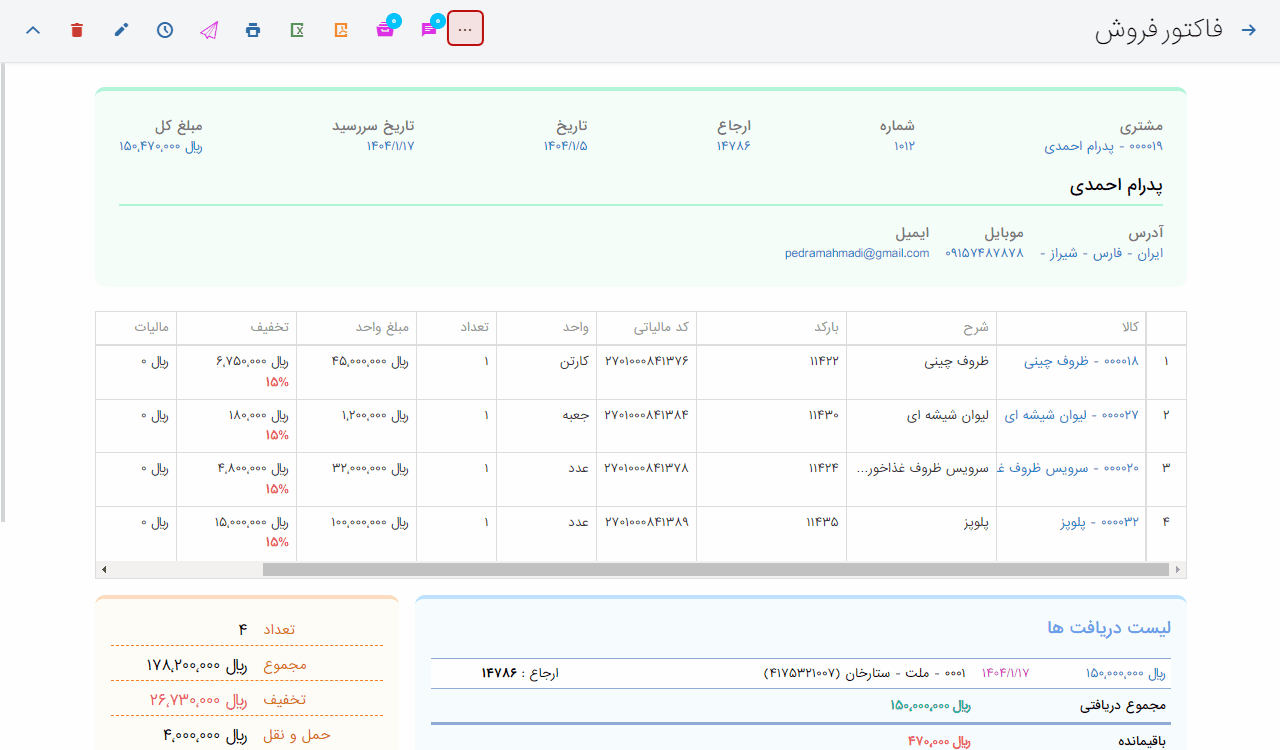Screen dimensions: 1280x750
Task: Open the comments chat bubble icon
Action: tap(429, 30)
